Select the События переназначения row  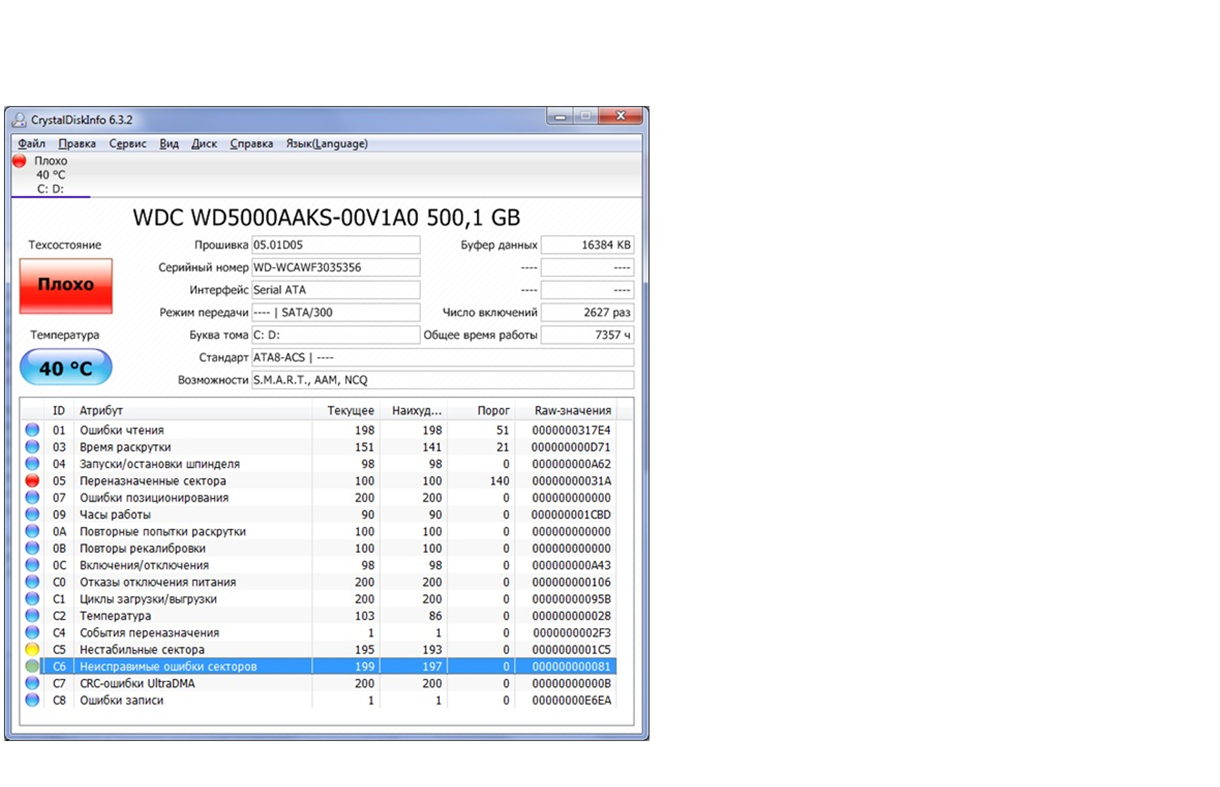pos(320,633)
